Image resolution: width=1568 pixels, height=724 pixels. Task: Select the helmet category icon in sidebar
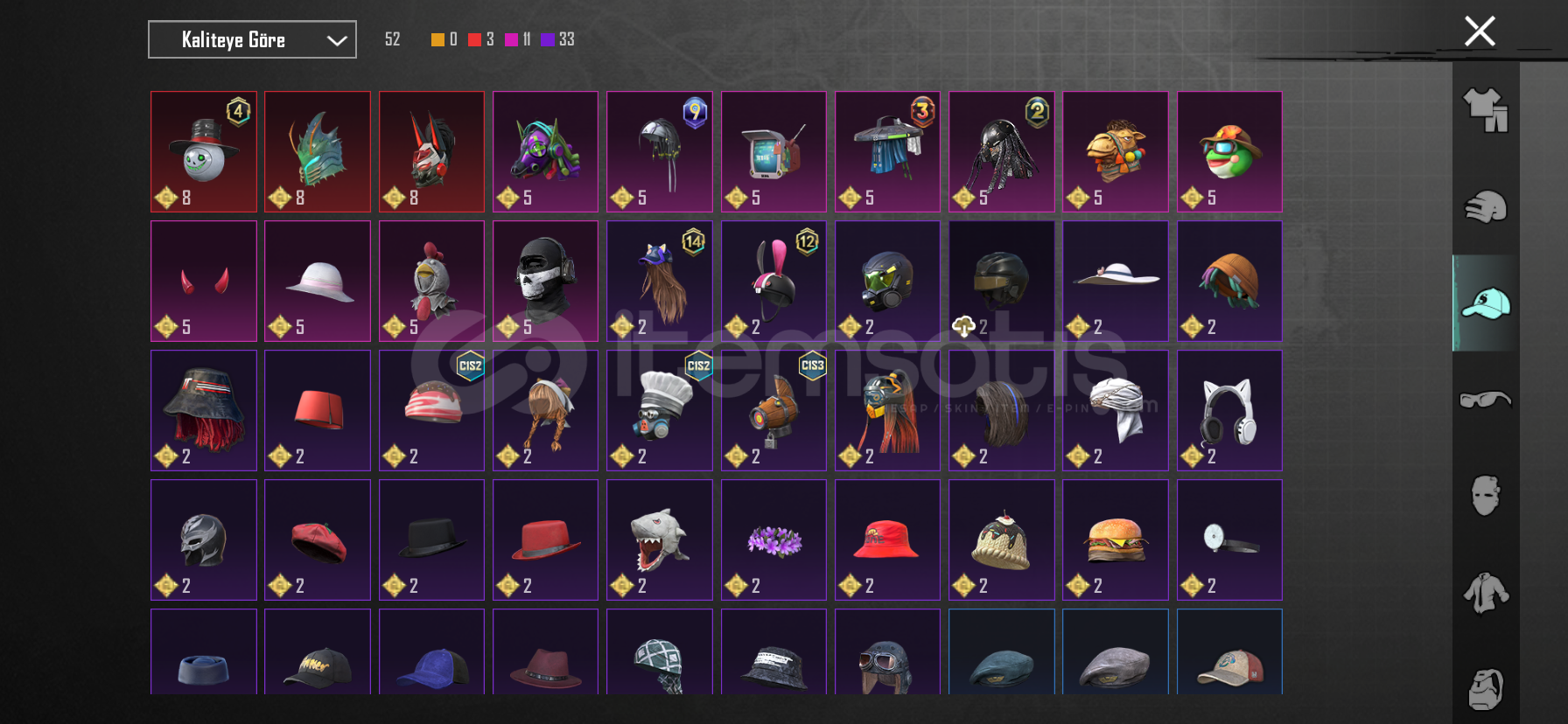(1486, 207)
